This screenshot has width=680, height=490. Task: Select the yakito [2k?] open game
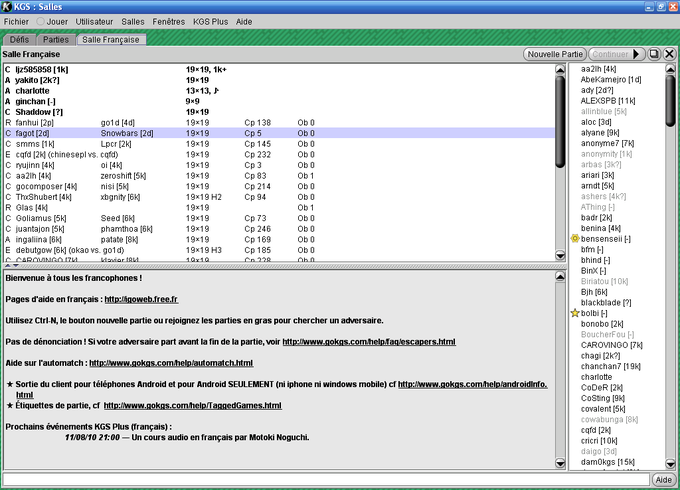[279, 80]
